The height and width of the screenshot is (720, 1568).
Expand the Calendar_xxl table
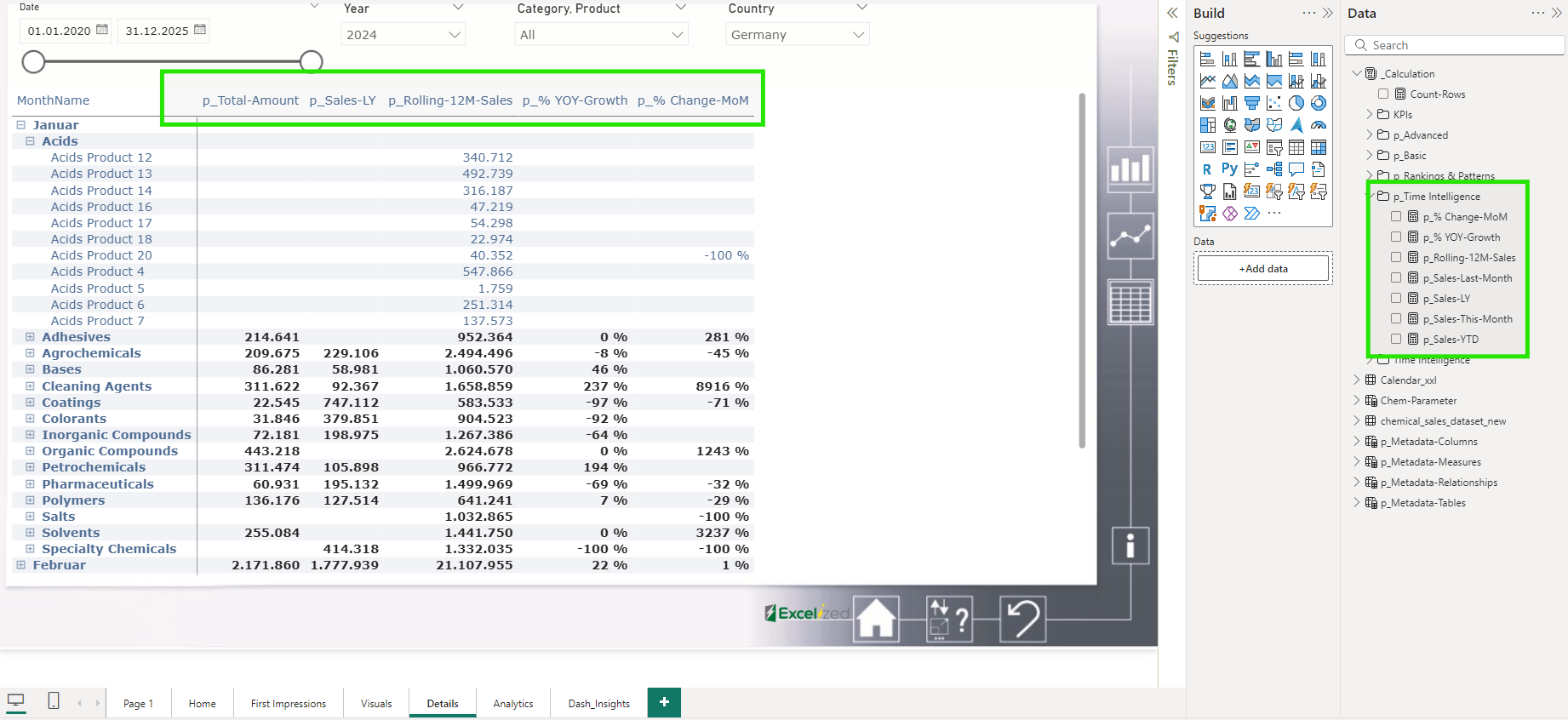click(1357, 380)
